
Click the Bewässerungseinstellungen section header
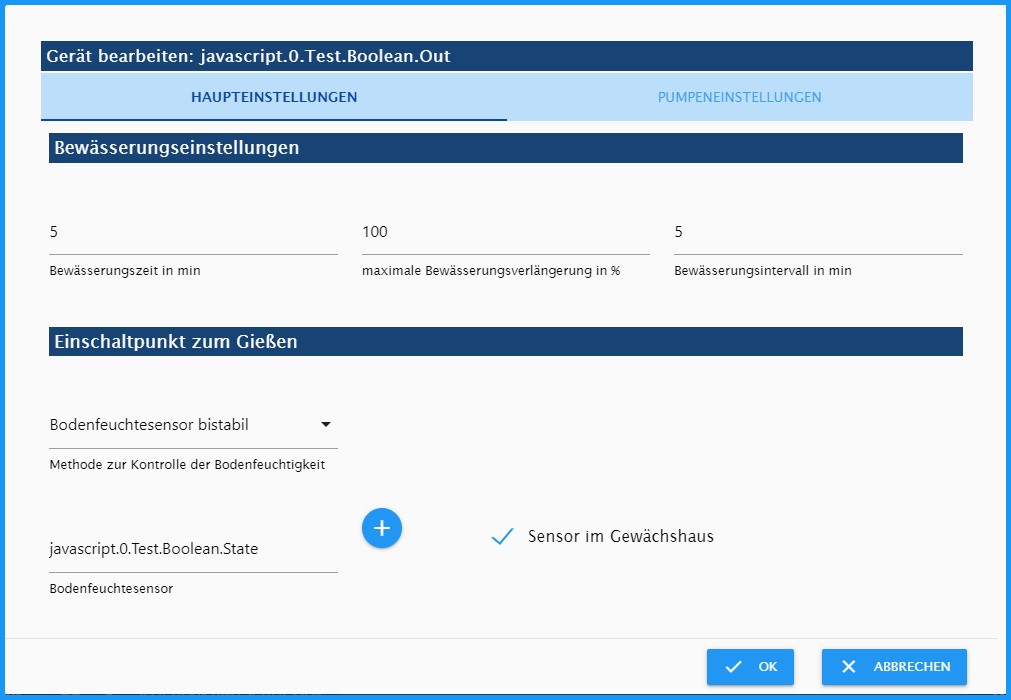pos(506,148)
